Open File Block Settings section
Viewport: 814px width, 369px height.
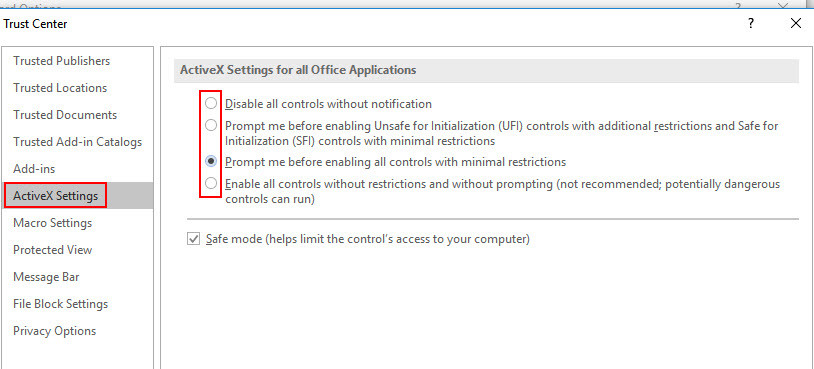[61, 304]
